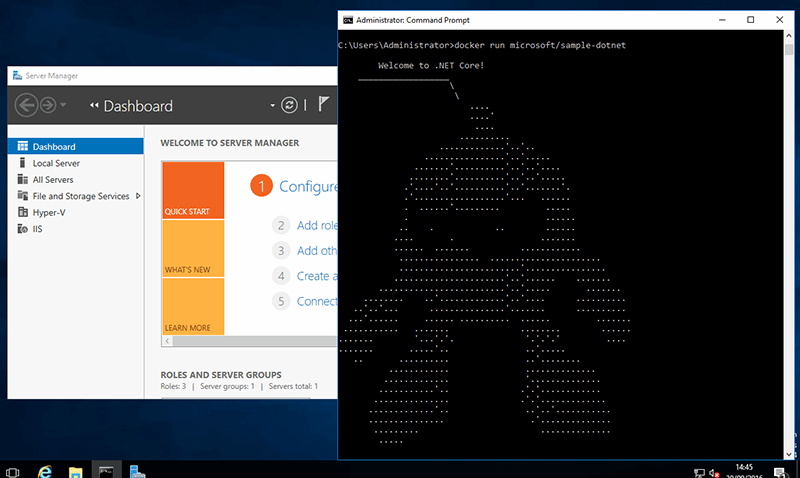The image size is (800, 478).
Task: Select IIS in the navigation pane
Action: [37, 229]
